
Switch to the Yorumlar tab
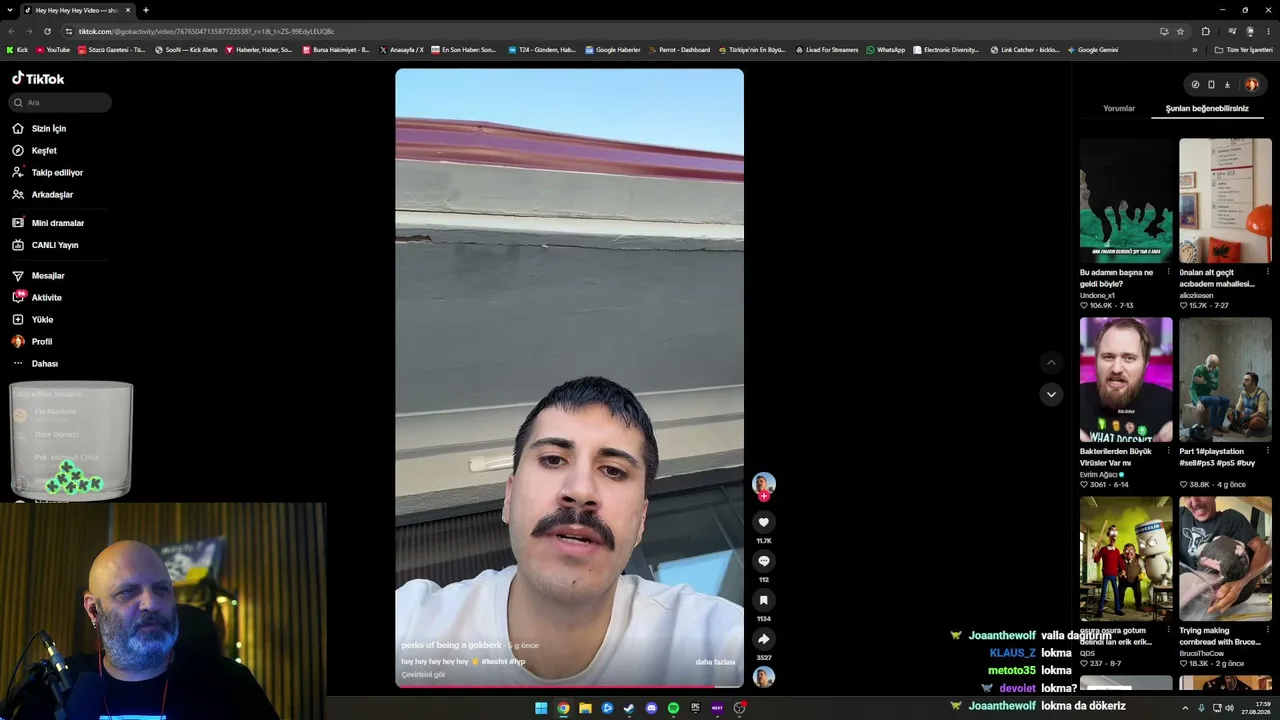tap(1119, 108)
